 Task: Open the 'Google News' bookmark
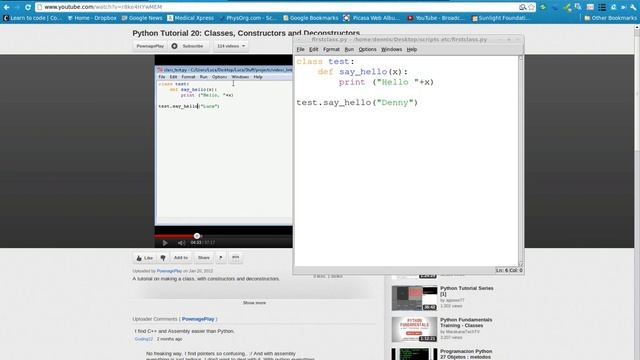coord(142,18)
